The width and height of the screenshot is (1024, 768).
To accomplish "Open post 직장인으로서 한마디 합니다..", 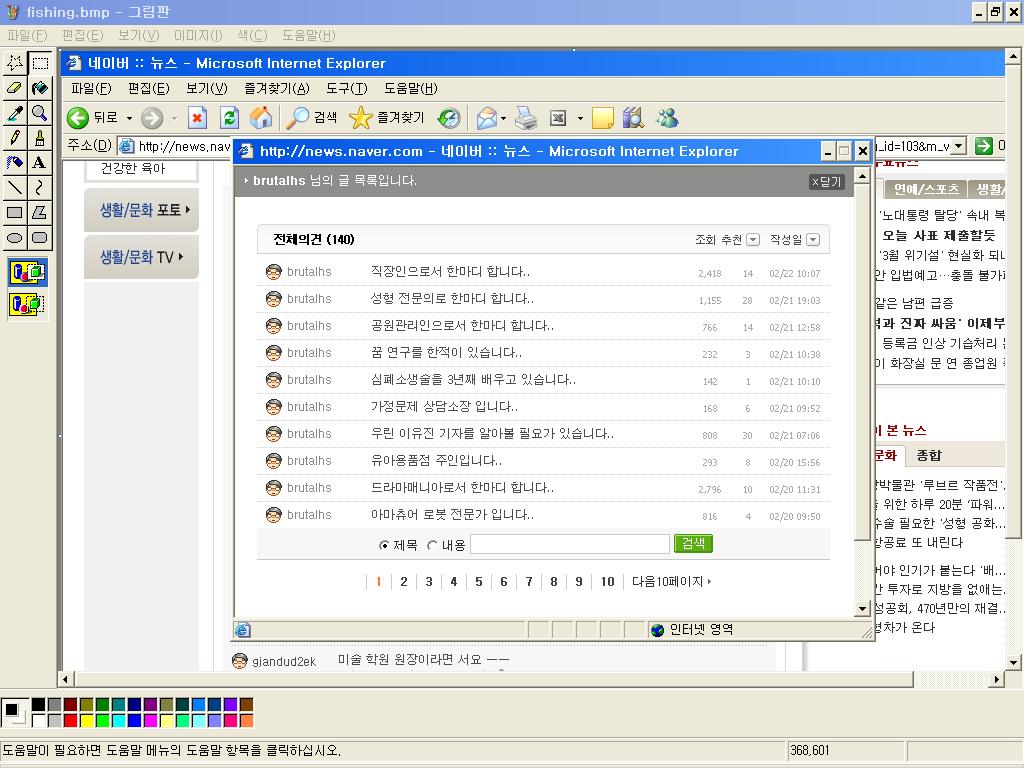I will coord(450,272).
